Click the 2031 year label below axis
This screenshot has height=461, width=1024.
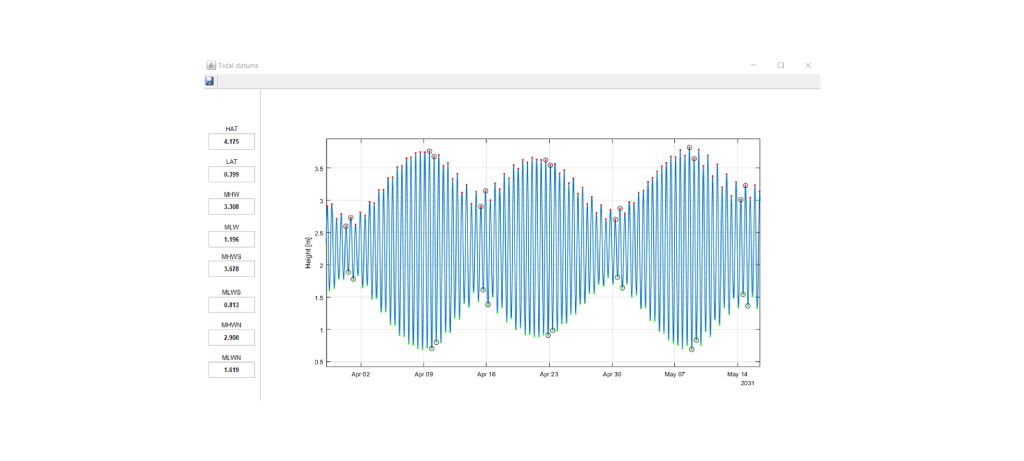[x=747, y=383]
